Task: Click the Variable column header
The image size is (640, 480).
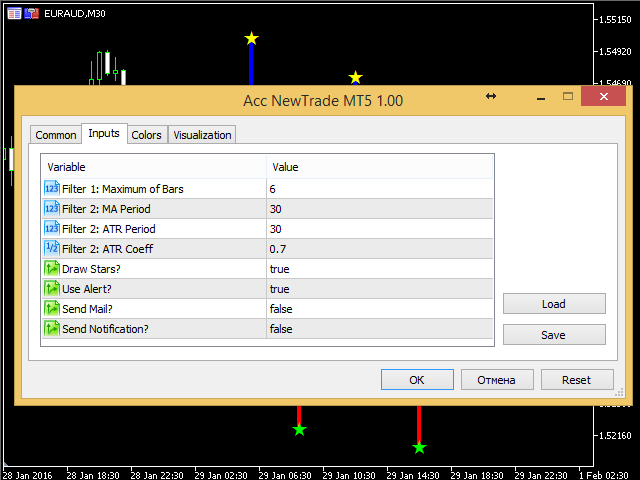Action: click(154, 167)
